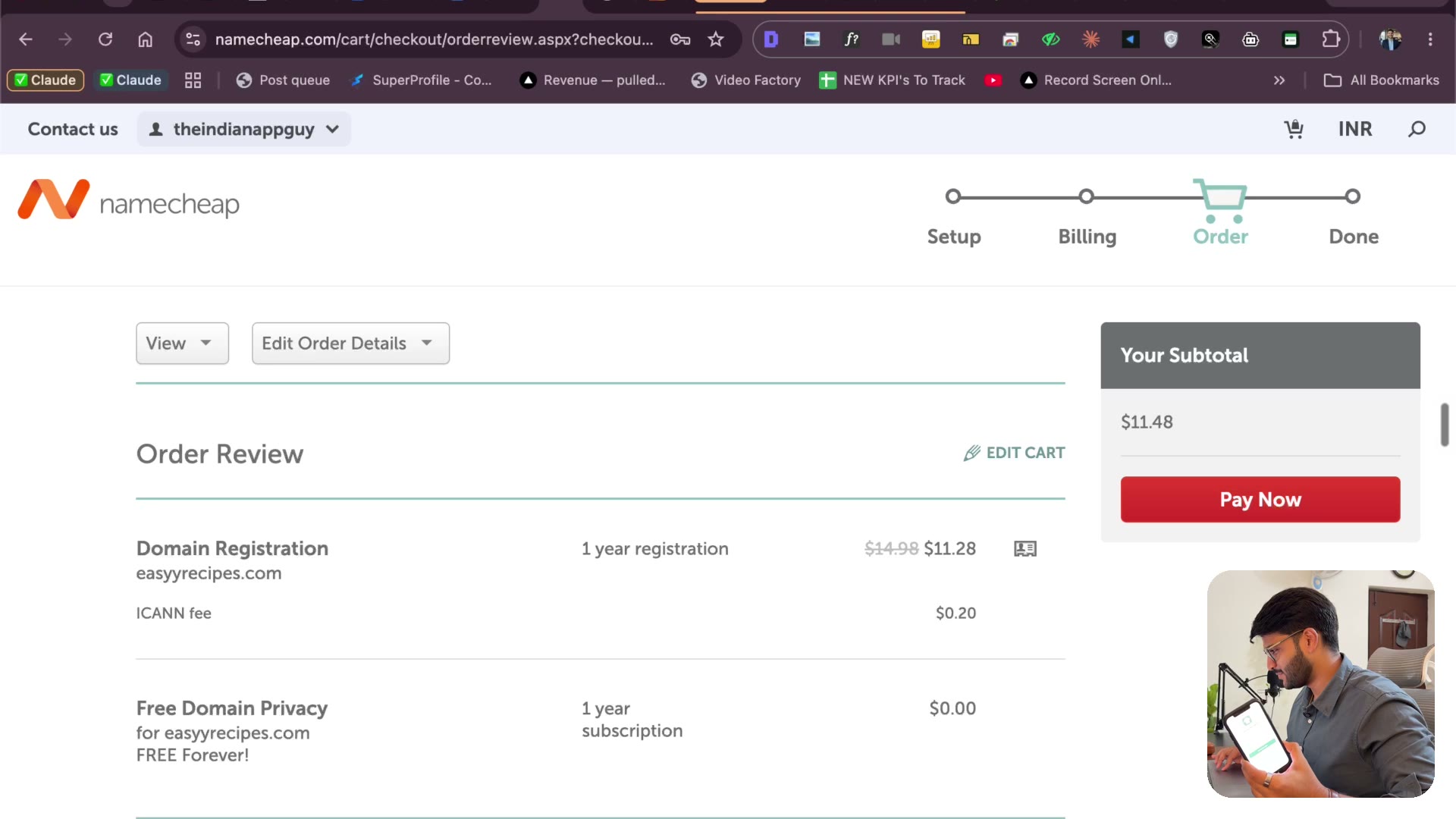Click the current Order step cart marker
The height and width of the screenshot is (819, 1456).
point(1220,200)
